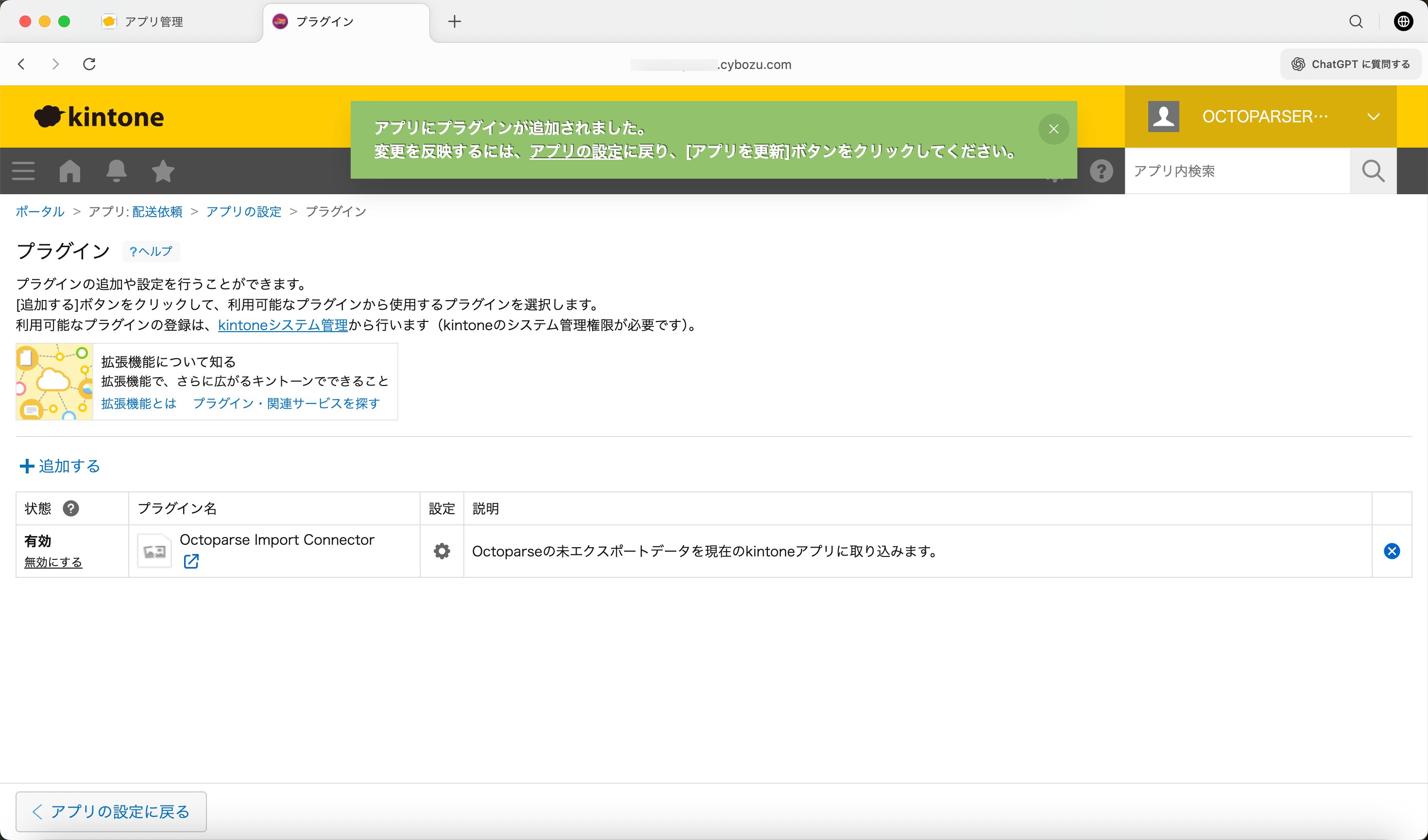Click the home icon in the toolbar
Viewport: 1428px width, 840px height.
(69, 170)
